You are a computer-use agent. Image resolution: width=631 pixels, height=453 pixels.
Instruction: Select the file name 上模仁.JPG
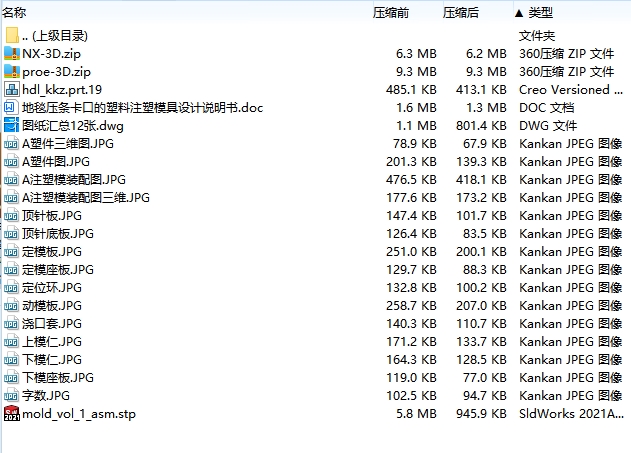click(52, 342)
